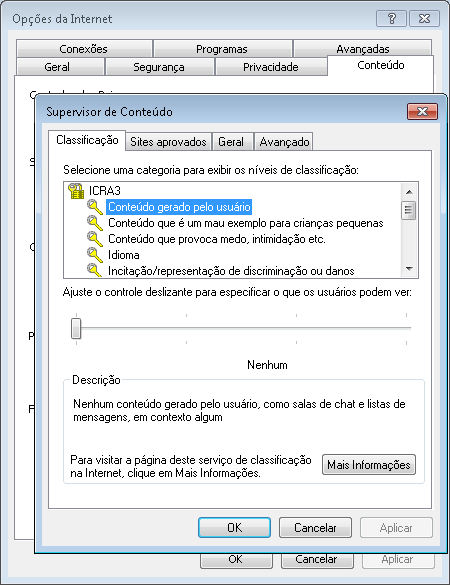Close the Supervisor de Conteúdo dialog
Screen dimensions: 450x585
point(422,112)
